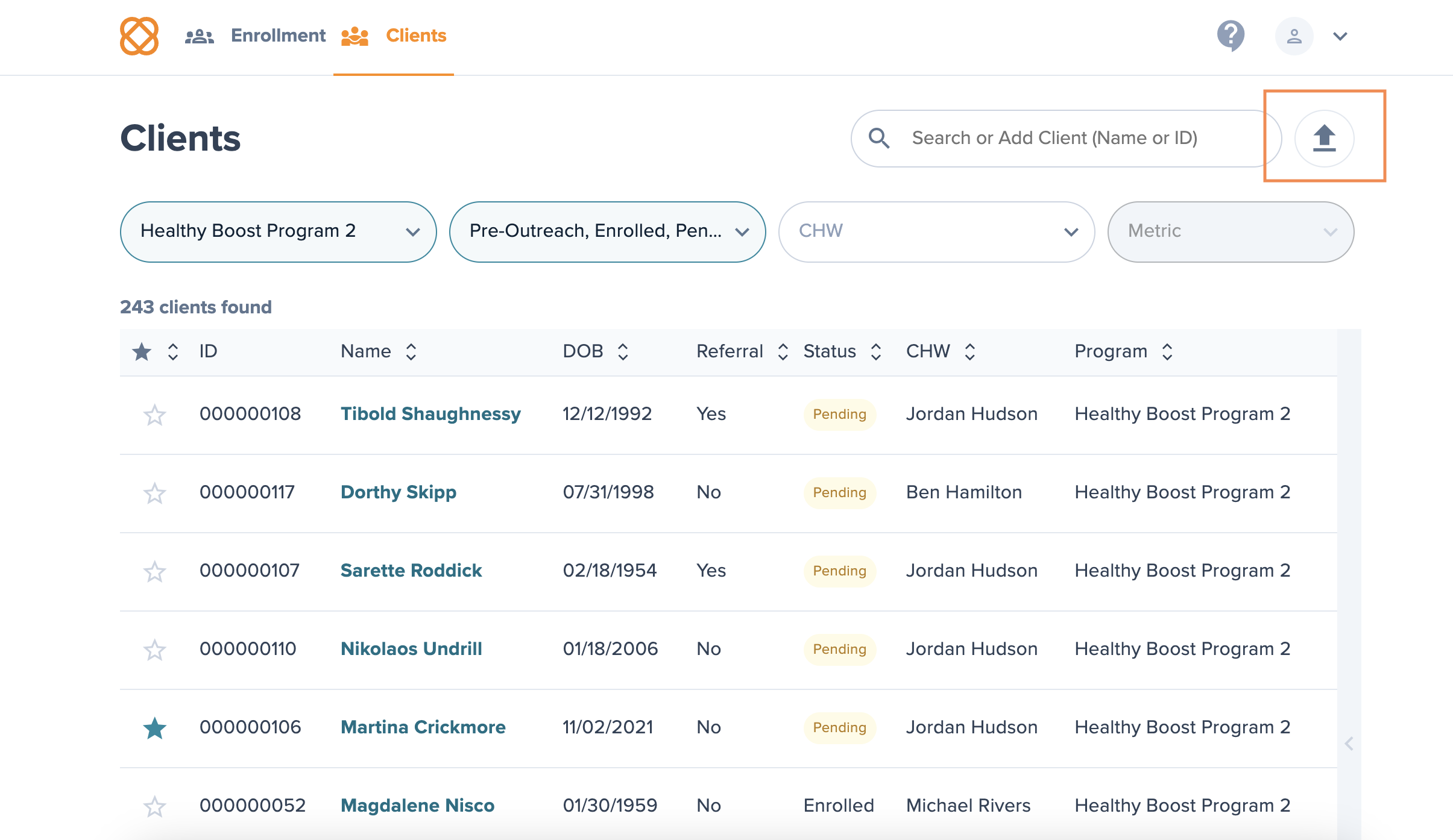Open the help question mark icon
This screenshot has height=840, width=1453.
pyautogui.click(x=1231, y=36)
